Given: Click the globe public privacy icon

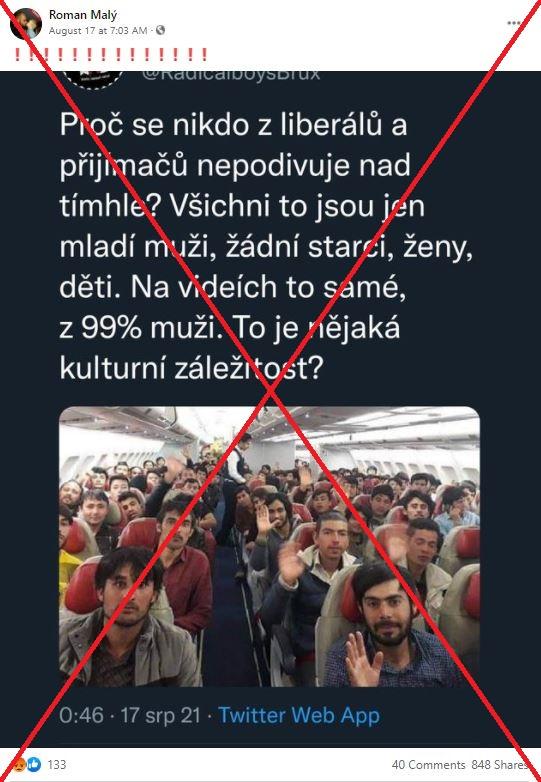Looking at the screenshot, I should point(161,30).
